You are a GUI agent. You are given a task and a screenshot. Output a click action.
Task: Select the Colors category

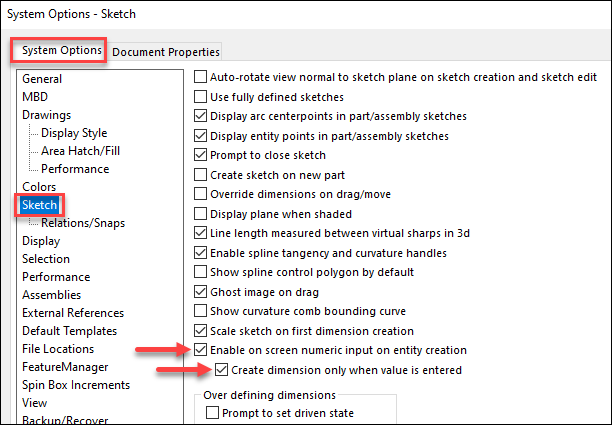pos(39,187)
